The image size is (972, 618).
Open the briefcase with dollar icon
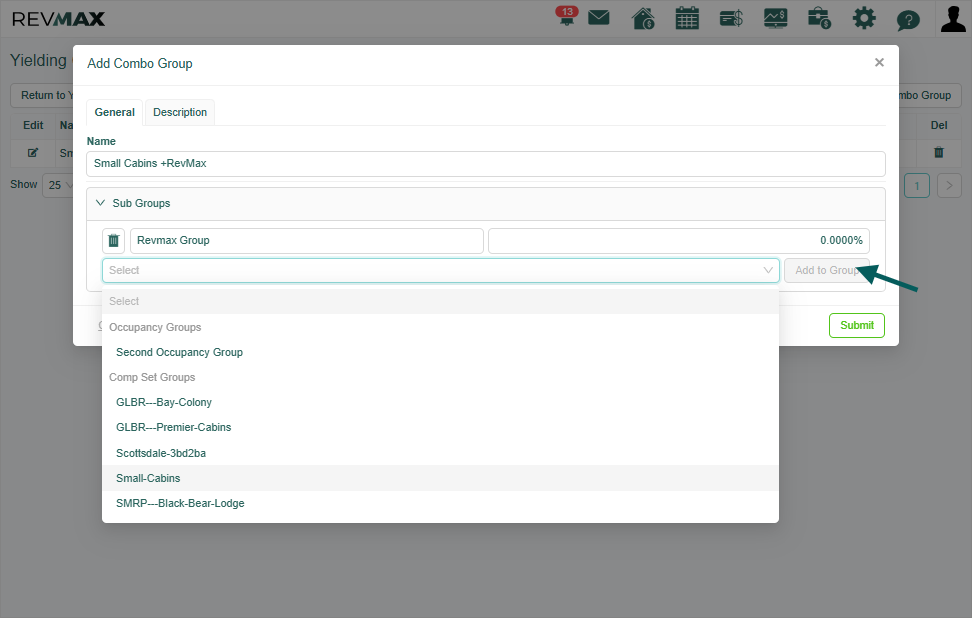tap(819, 18)
